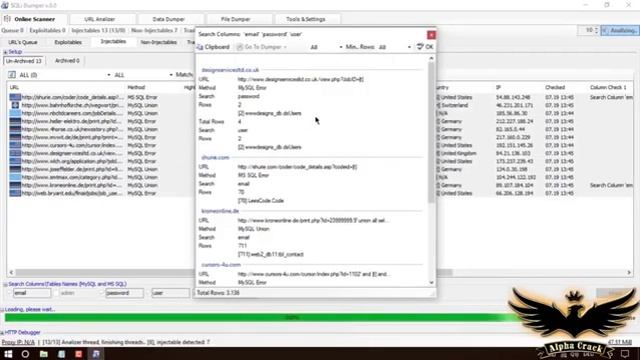Click the cursors-4u.com heading in the dialog
Image resolution: width=640 pixels, height=360 pixels.
click(x=221, y=265)
